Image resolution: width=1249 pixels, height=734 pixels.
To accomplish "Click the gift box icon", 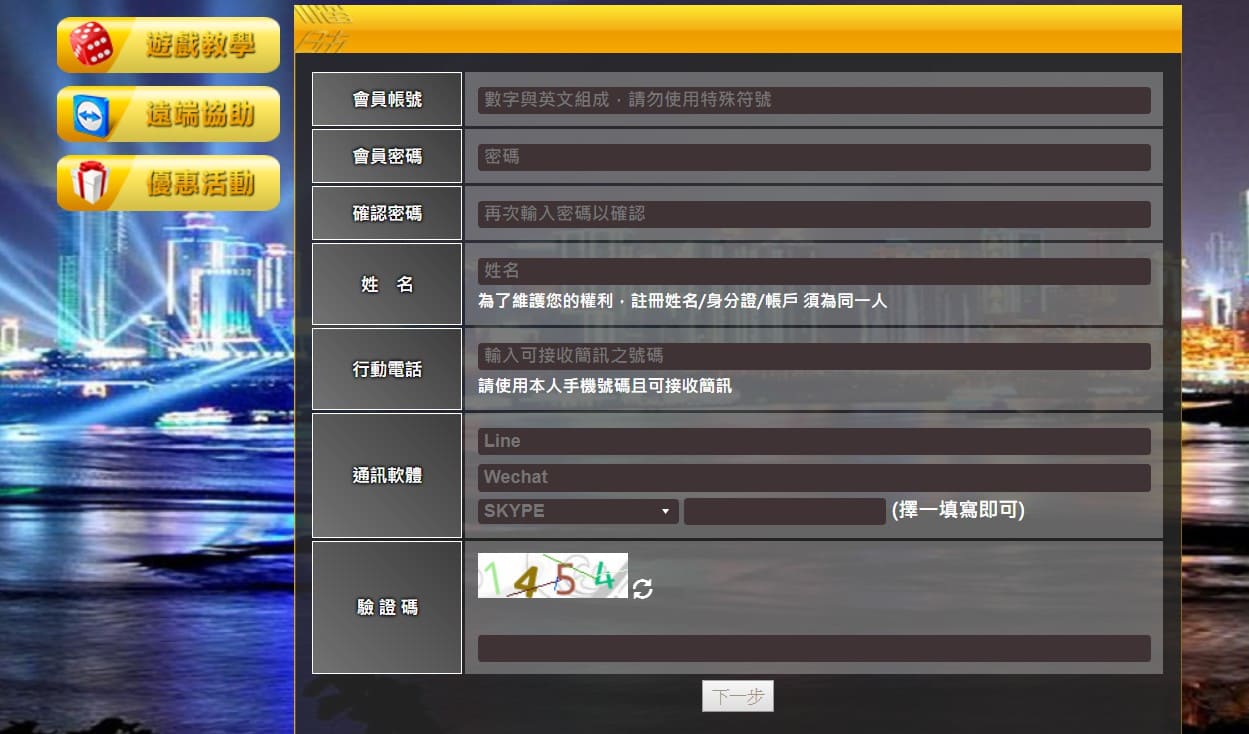I will (x=90, y=183).
